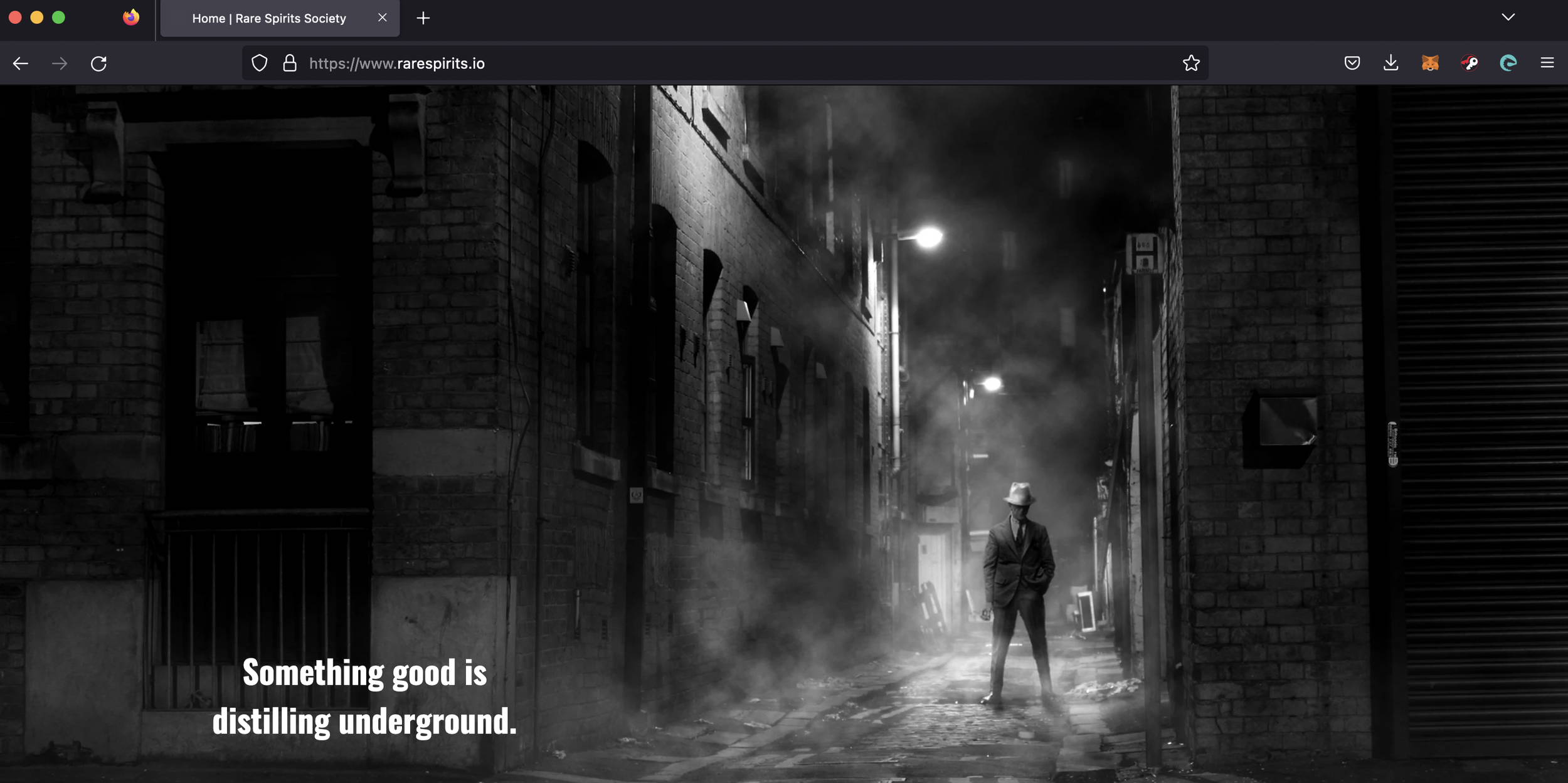Bookmark this page with the star
The image size is (1568, 783).
click(1190, 63)
